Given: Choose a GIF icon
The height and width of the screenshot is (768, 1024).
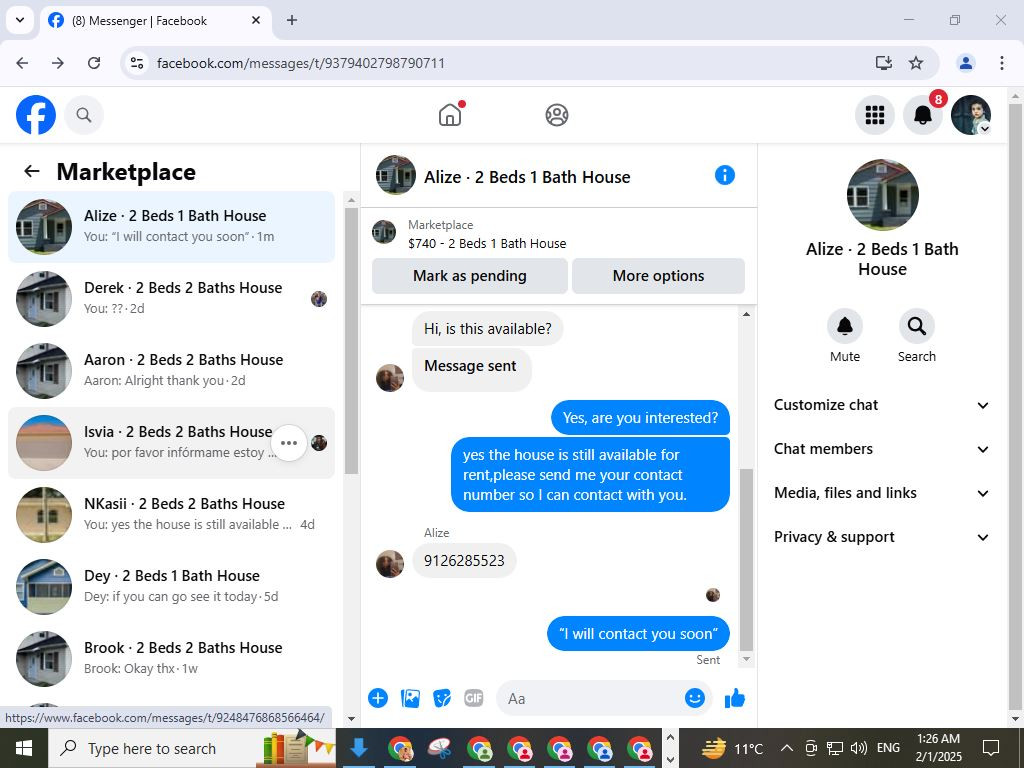Looking at the screenshot, I should [x=474, y=698].
